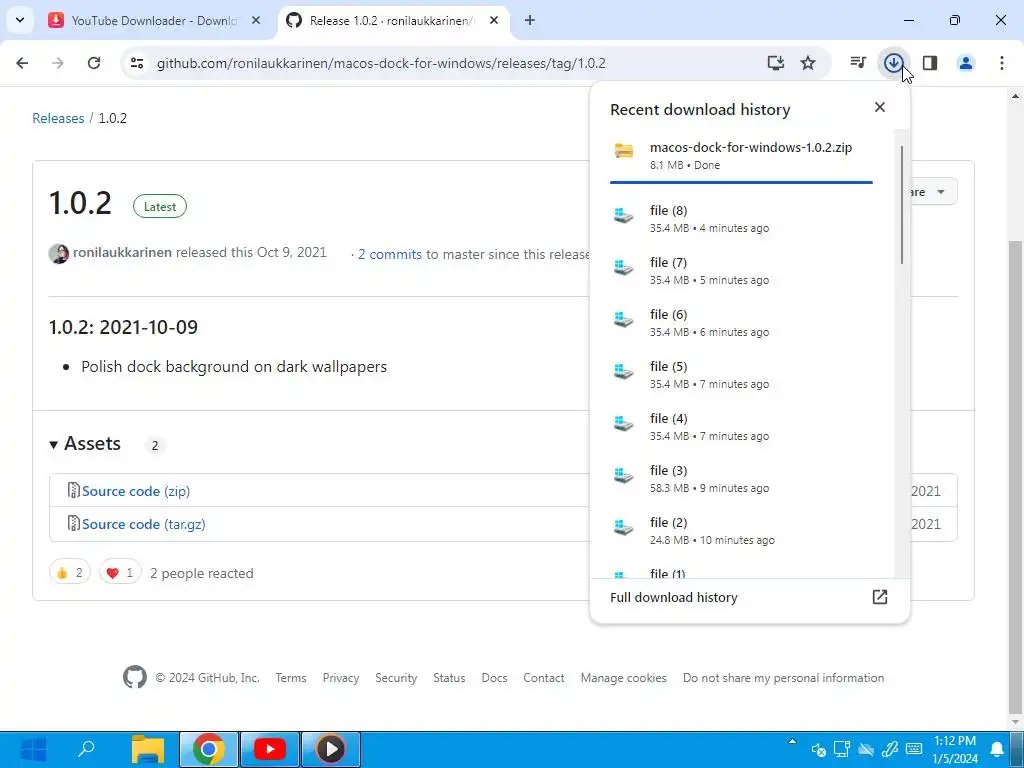Image resolution: width=1024 pixels, height=768 pixels.
Task: Click the taskbar clock showing 1:12 PM
Action: [x=955, y=749]
